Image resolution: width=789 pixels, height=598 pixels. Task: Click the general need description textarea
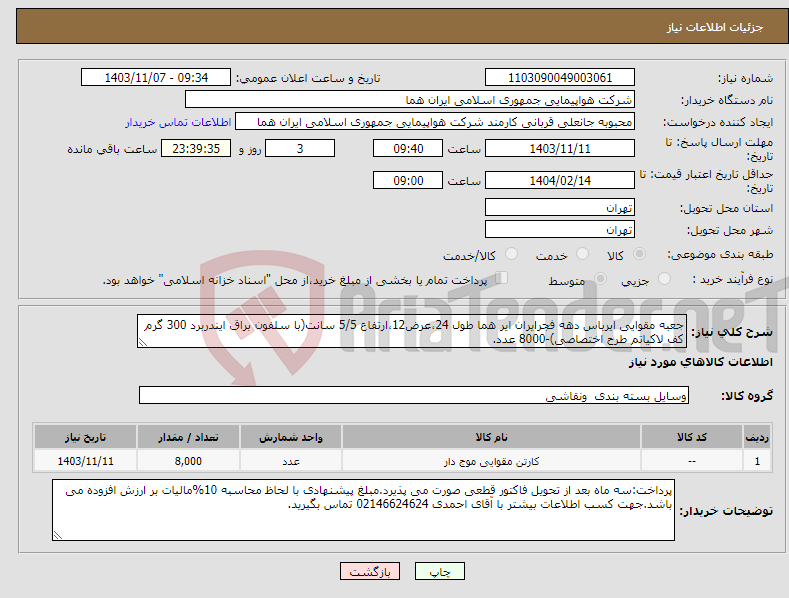click(412, 331)
